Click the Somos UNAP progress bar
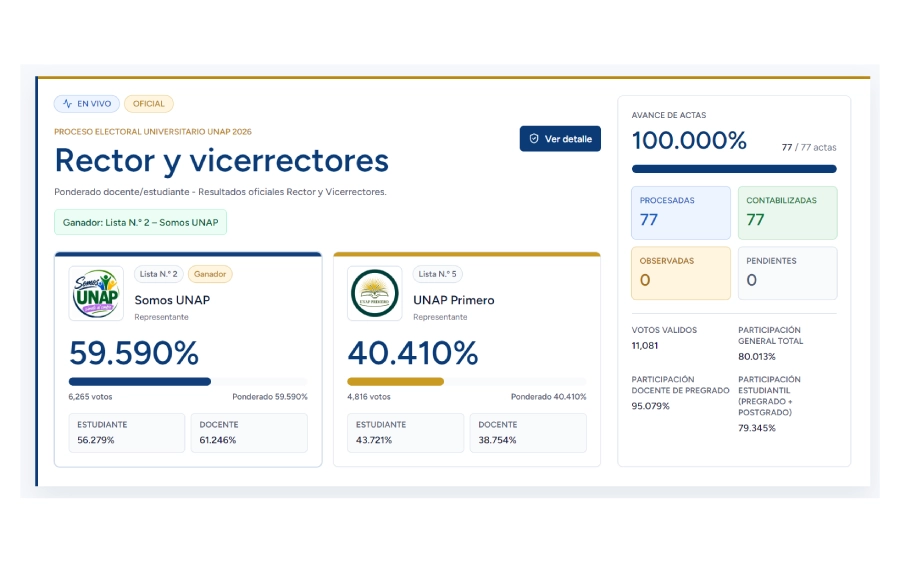 pyautogui.click(x=188, y=382)
